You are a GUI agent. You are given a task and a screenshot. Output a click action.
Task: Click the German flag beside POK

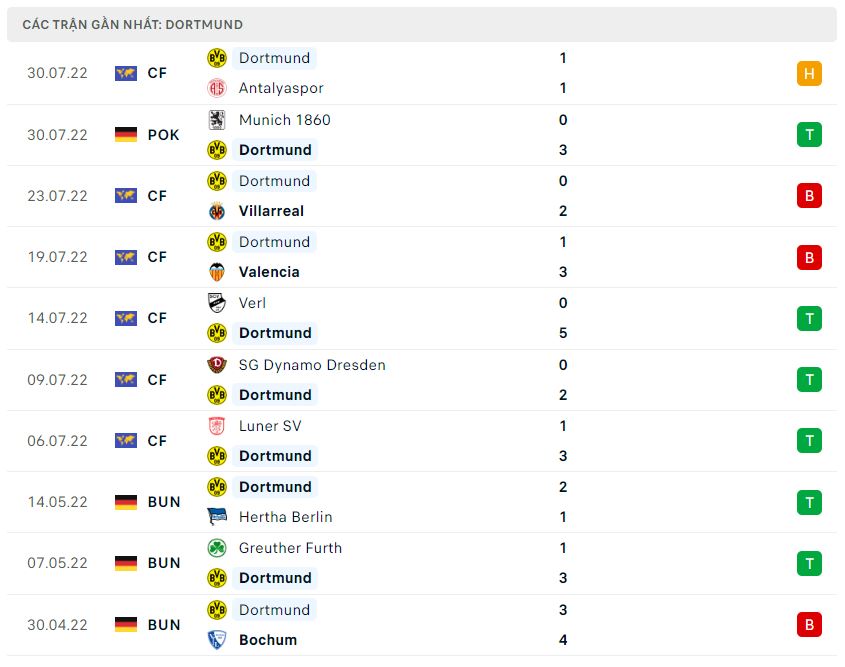coord(126,135)
